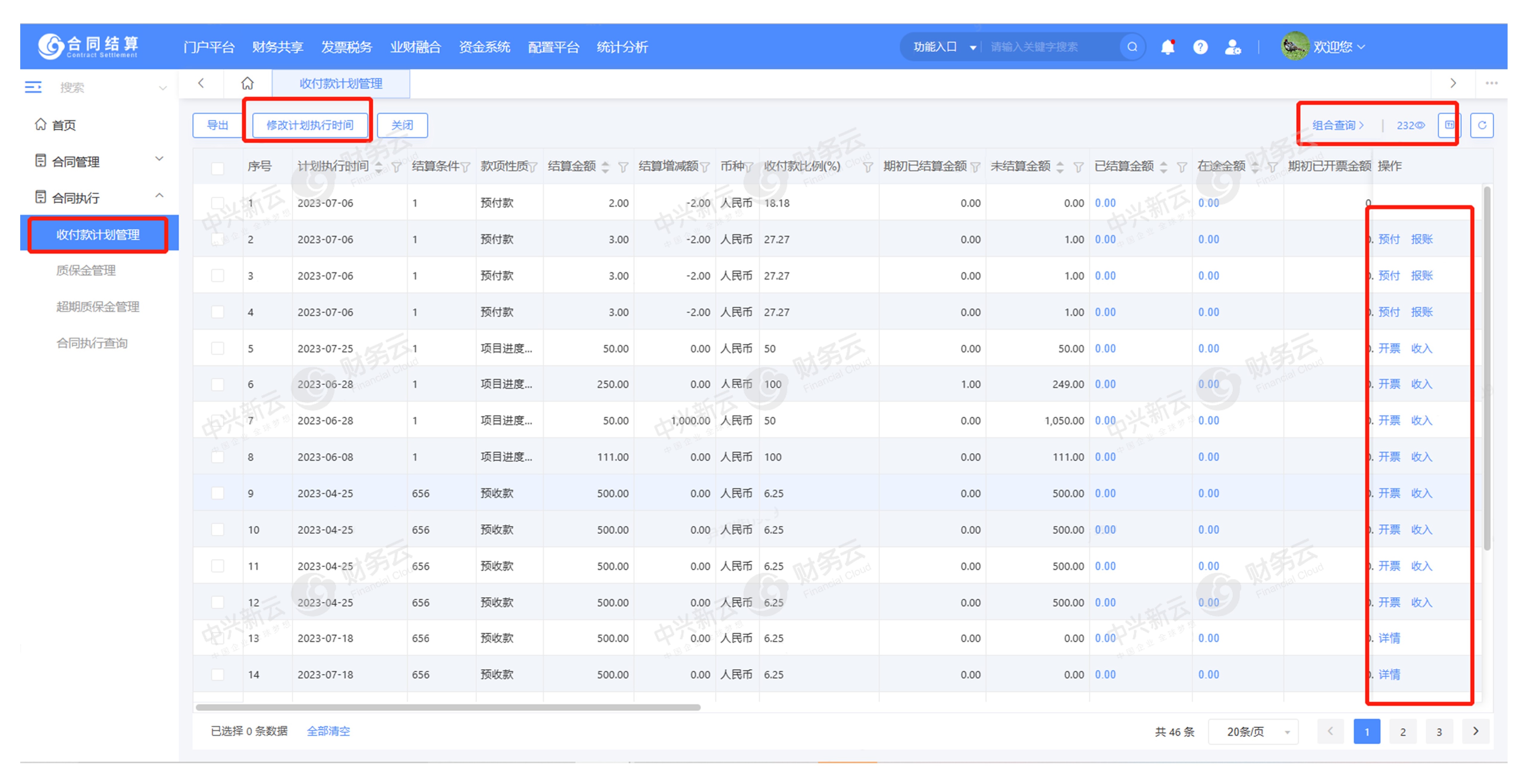Filter the 结算增减额 column

coord(704,167)
